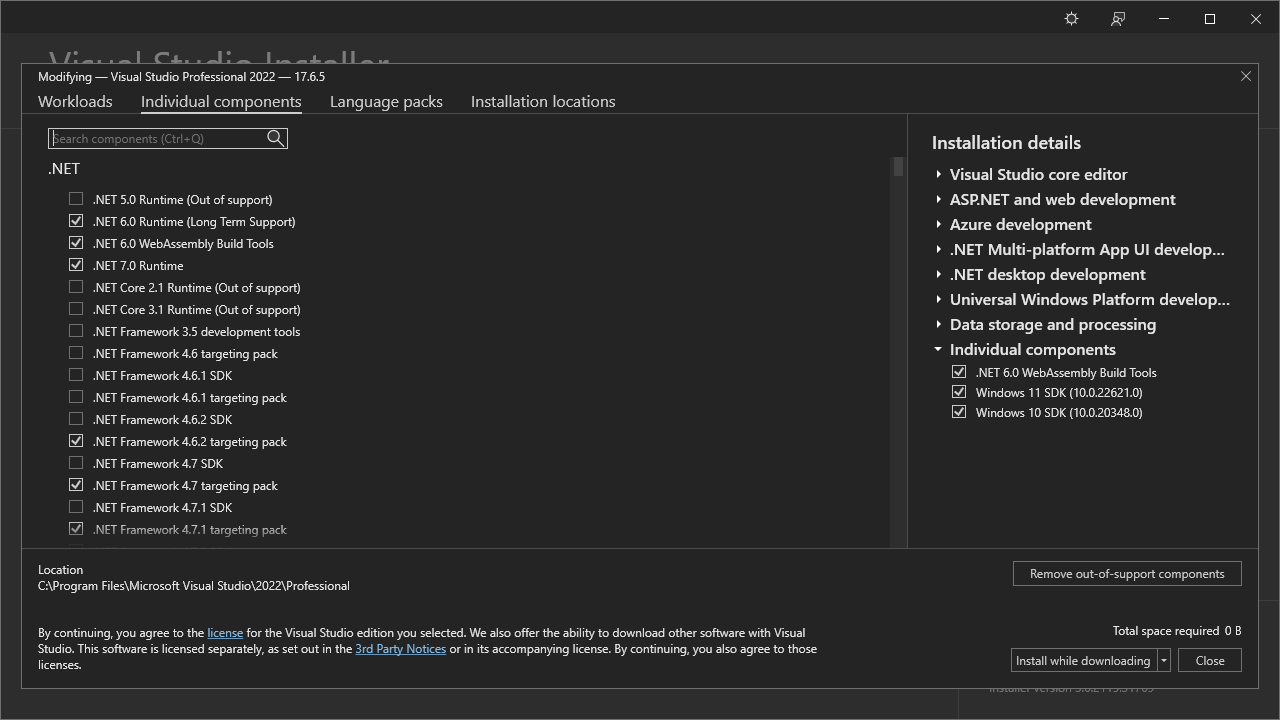
Task: Expand Visual Studio core editor
Action: click(x=938, y=174)
